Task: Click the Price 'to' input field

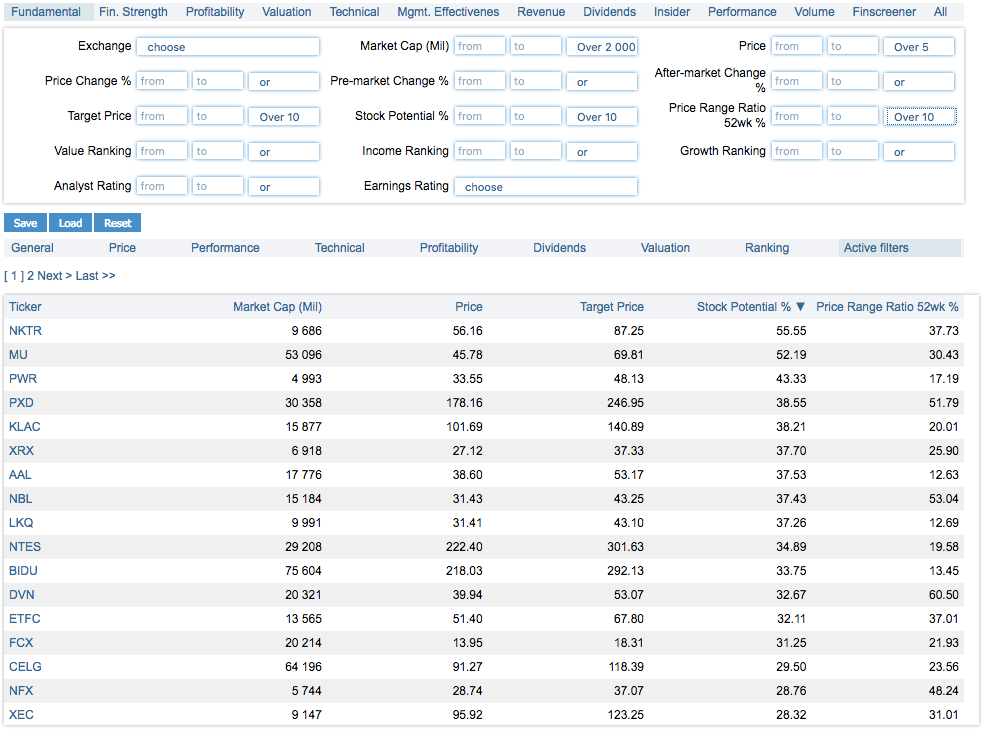Action: (851, 46)
